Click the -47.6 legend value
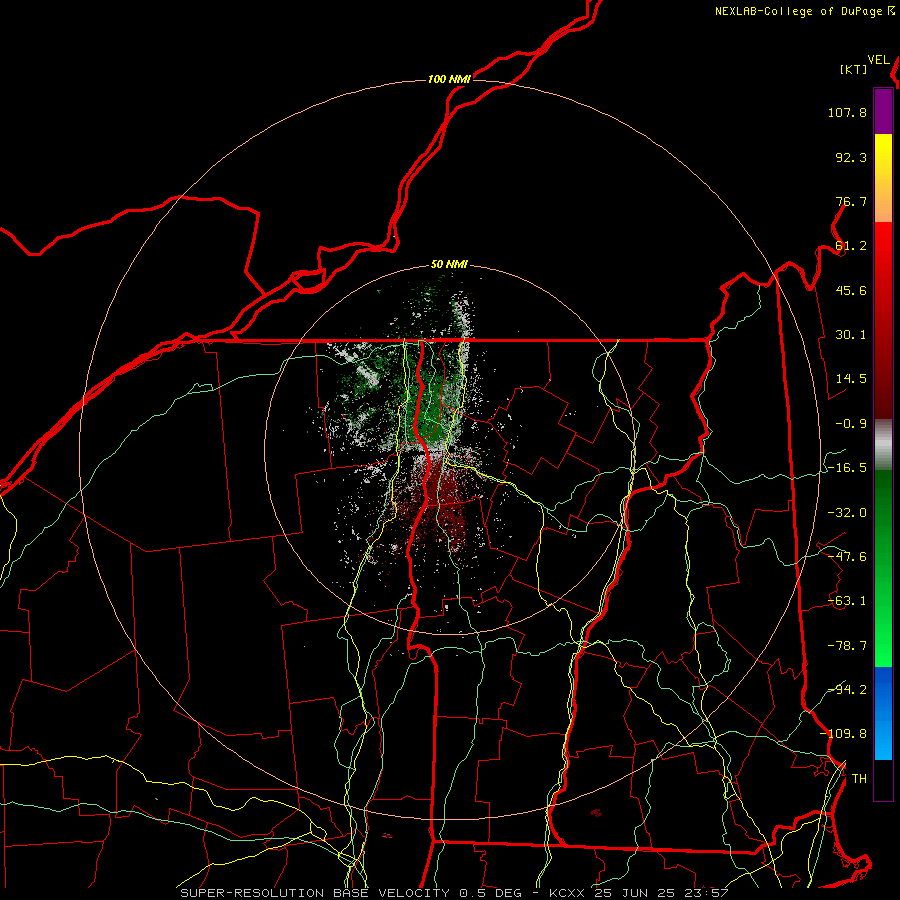This screenshot has height=900, width=900. (847, 557)
